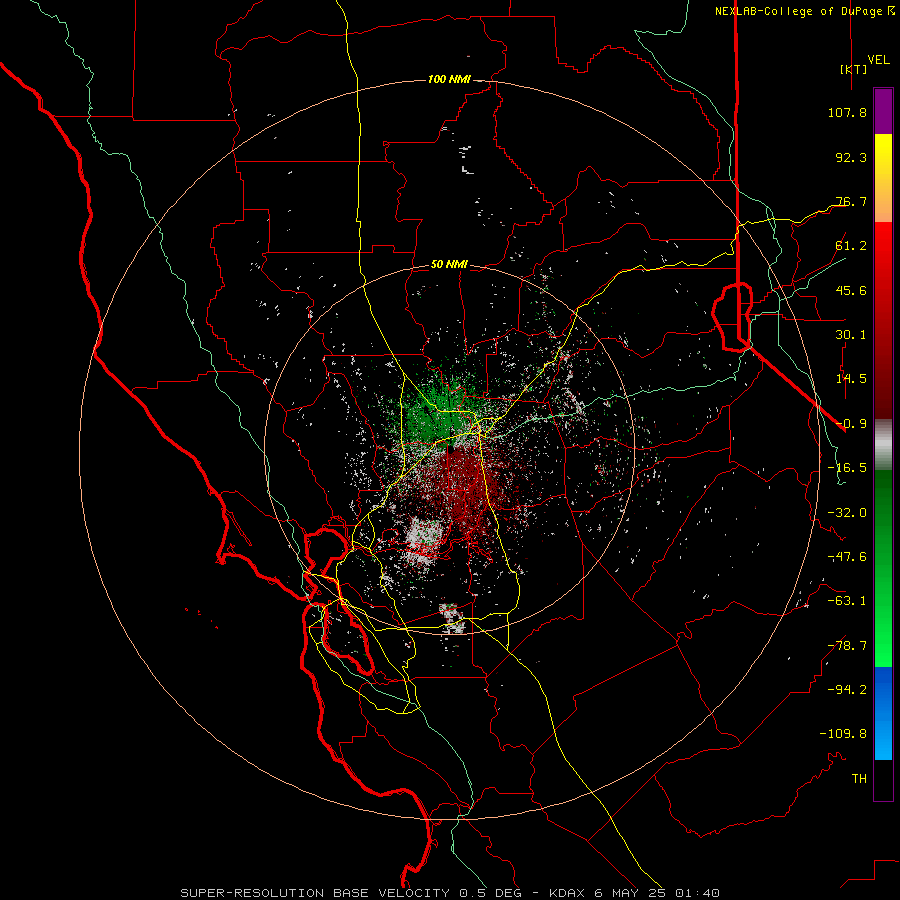Viewport: 900px width, 900px height.
Task: Pick the light blue segment near -109.8
Action: tap(883, 738)
